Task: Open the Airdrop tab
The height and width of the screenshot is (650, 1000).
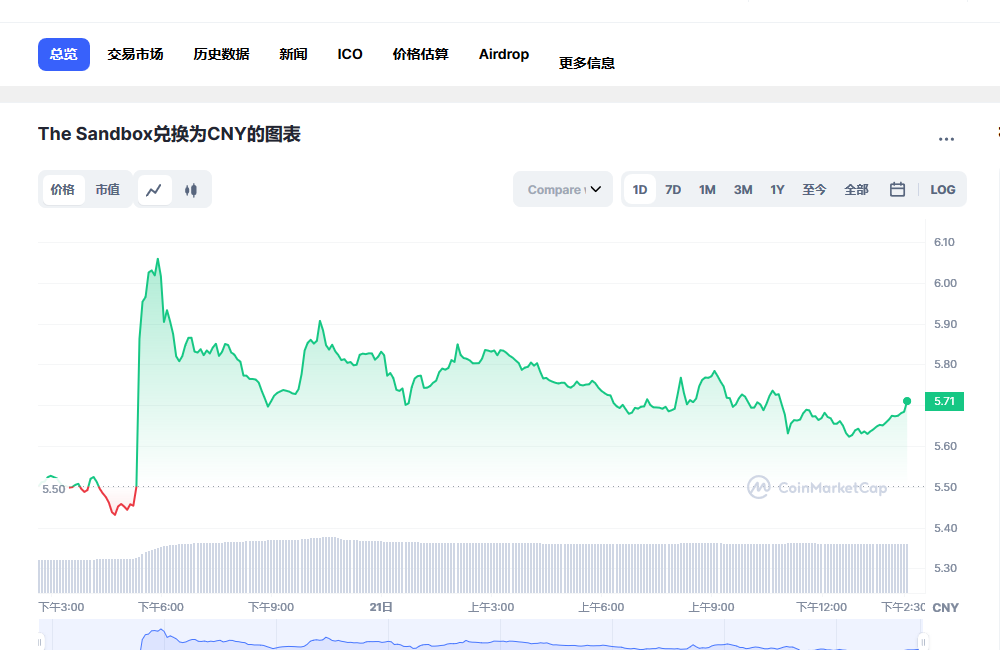Action: pyautogui.click(x=504, y=54)
